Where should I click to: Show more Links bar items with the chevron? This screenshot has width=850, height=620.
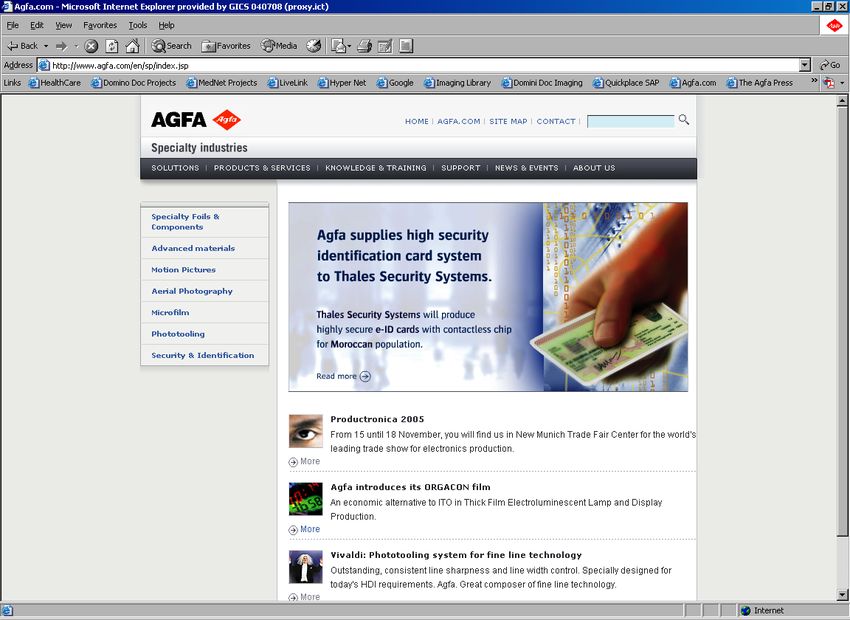click(814, 81)
